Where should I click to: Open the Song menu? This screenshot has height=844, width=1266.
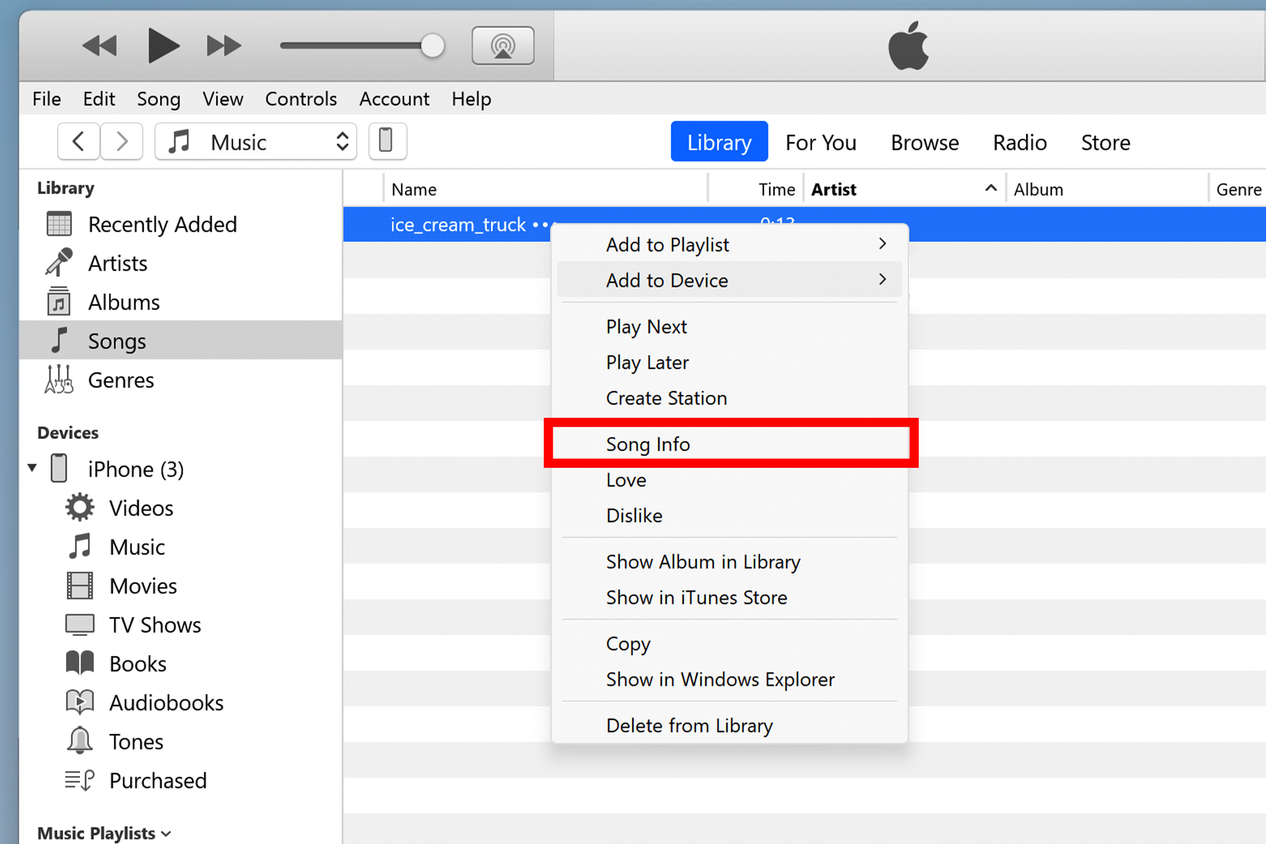click(x=159, y=99)
